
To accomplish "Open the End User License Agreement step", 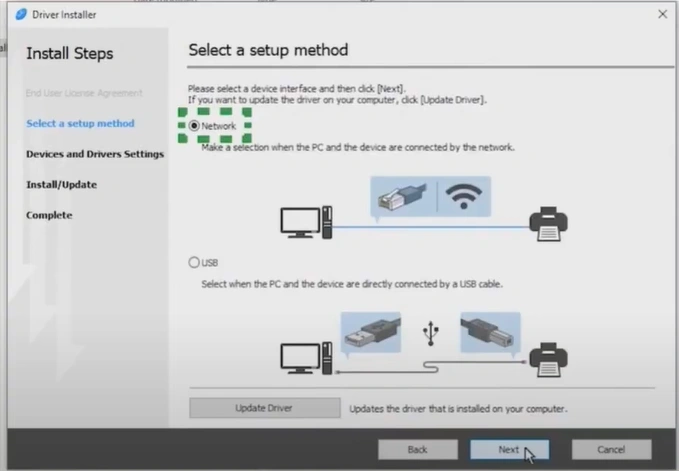I will click(84, 93).
